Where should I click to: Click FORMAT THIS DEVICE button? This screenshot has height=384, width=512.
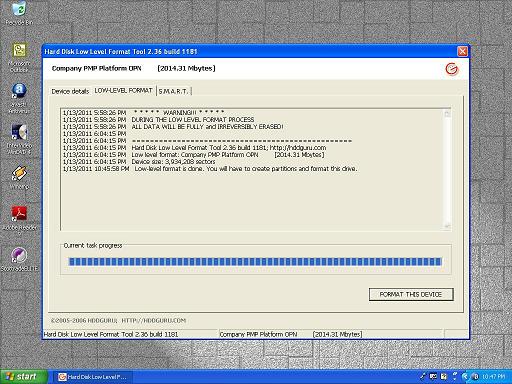click(x=411, y=295)
